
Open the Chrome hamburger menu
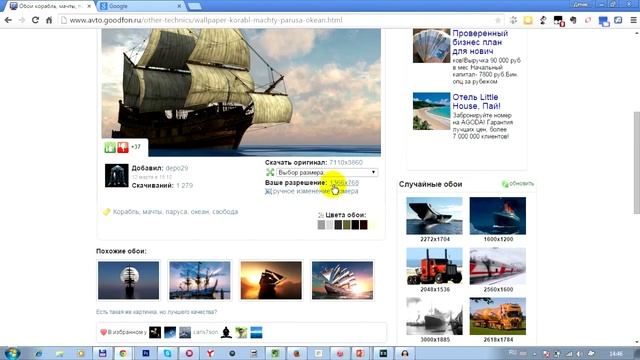[633, 20]
